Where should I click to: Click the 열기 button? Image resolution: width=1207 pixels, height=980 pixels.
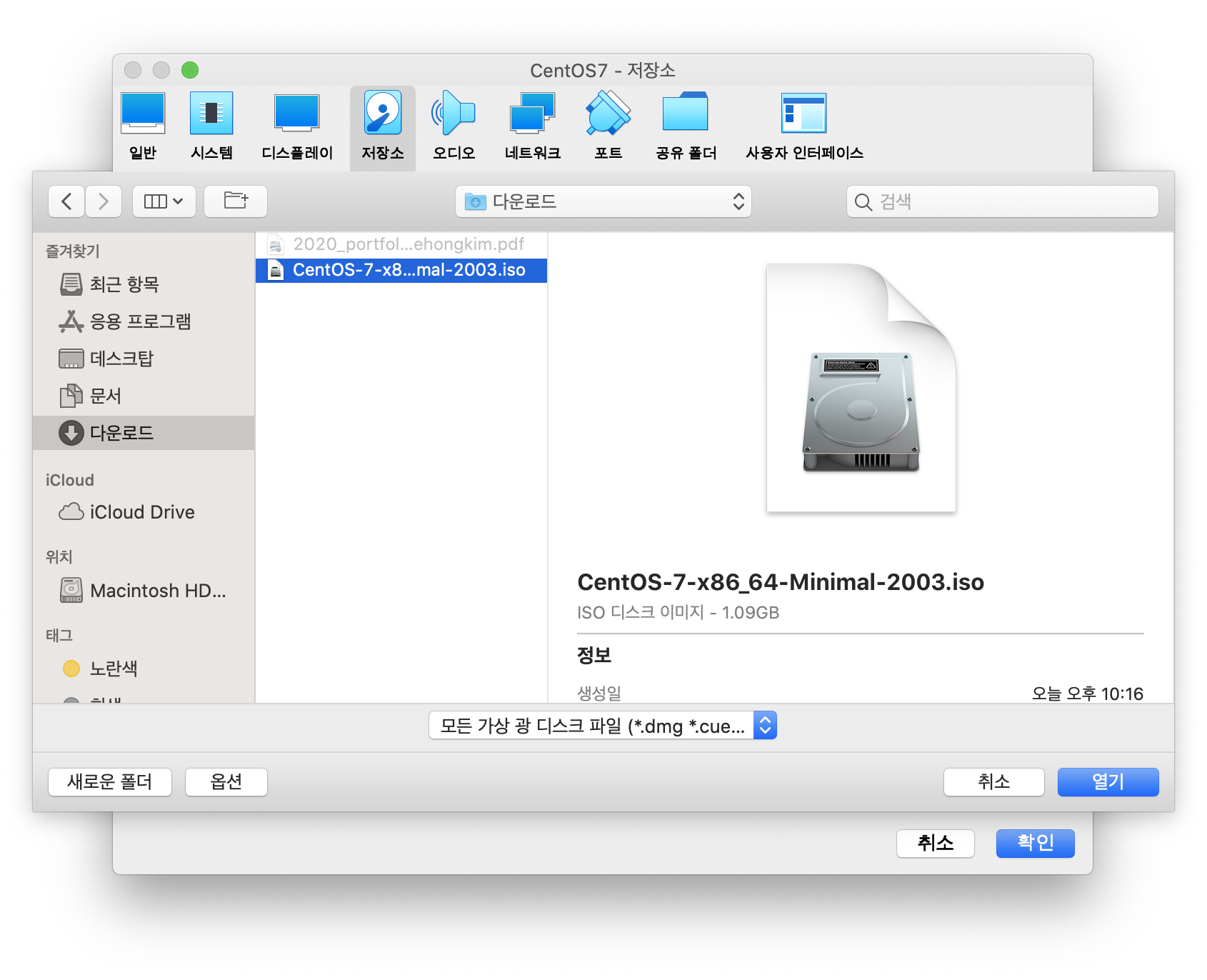1108,782
